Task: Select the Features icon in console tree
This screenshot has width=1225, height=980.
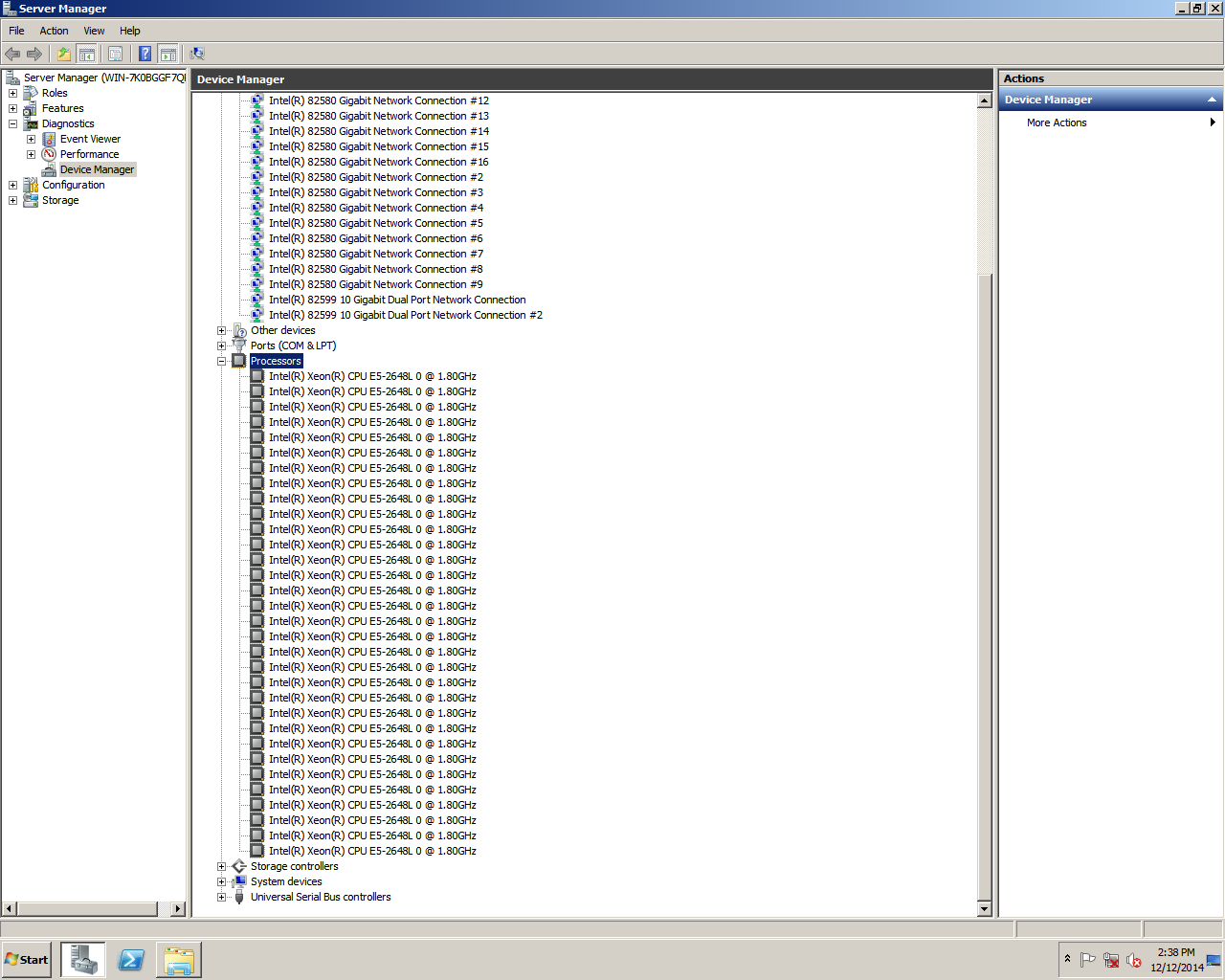Action: point(31,108)
